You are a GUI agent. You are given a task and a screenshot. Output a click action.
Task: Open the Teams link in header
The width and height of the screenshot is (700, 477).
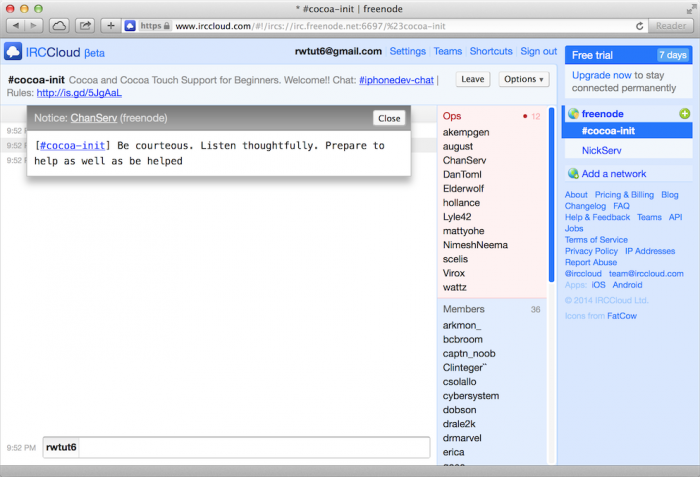click(448, 51)
